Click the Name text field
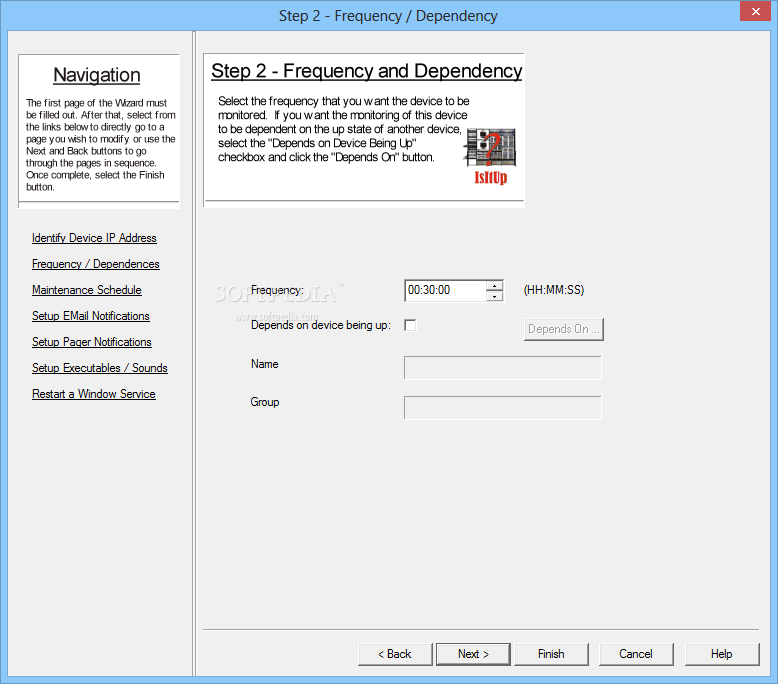This screenshot has width=778, height=684. point(503,368)
